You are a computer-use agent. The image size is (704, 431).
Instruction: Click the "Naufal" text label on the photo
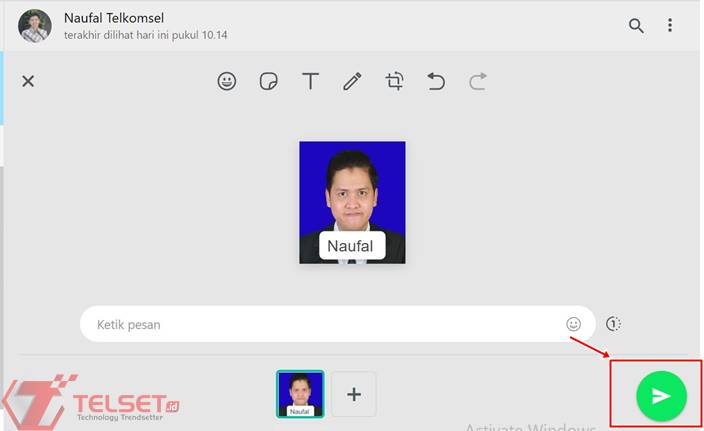coord(351,246)
